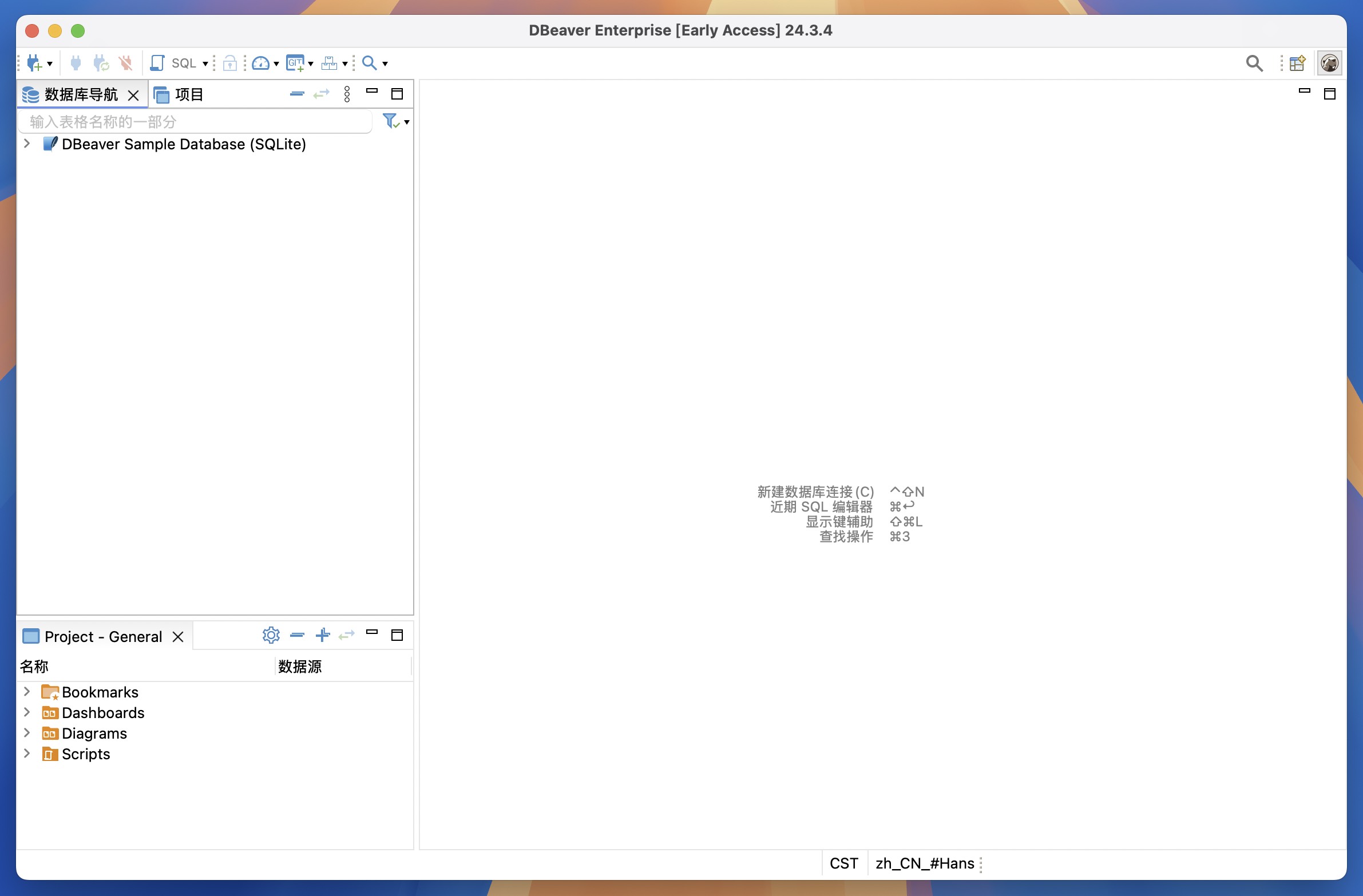This screenshot has width=1363, height=896.
Task: Click the red disconnect plug icon
Action: click(x=125, y=63)
